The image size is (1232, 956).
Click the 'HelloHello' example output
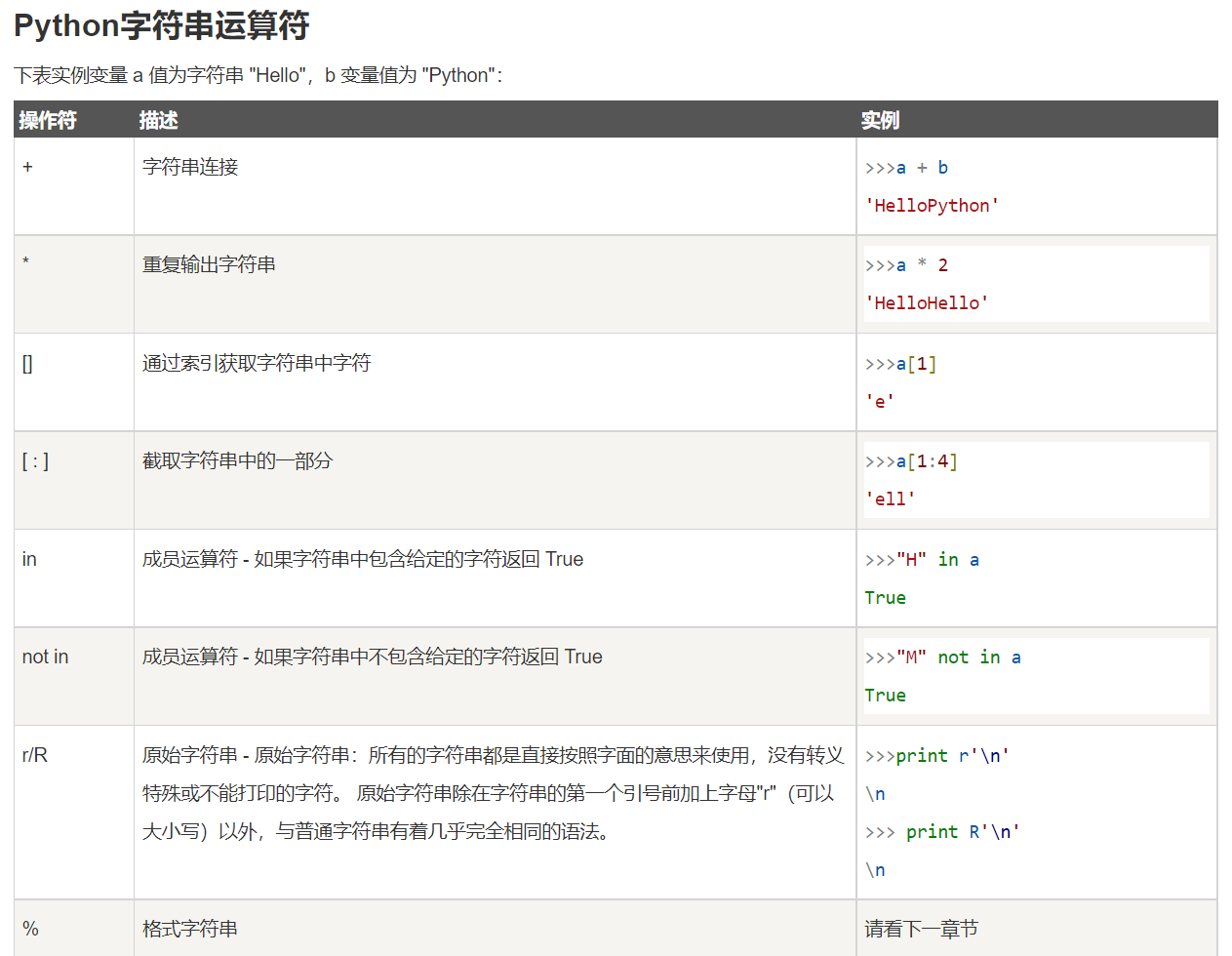927,303
